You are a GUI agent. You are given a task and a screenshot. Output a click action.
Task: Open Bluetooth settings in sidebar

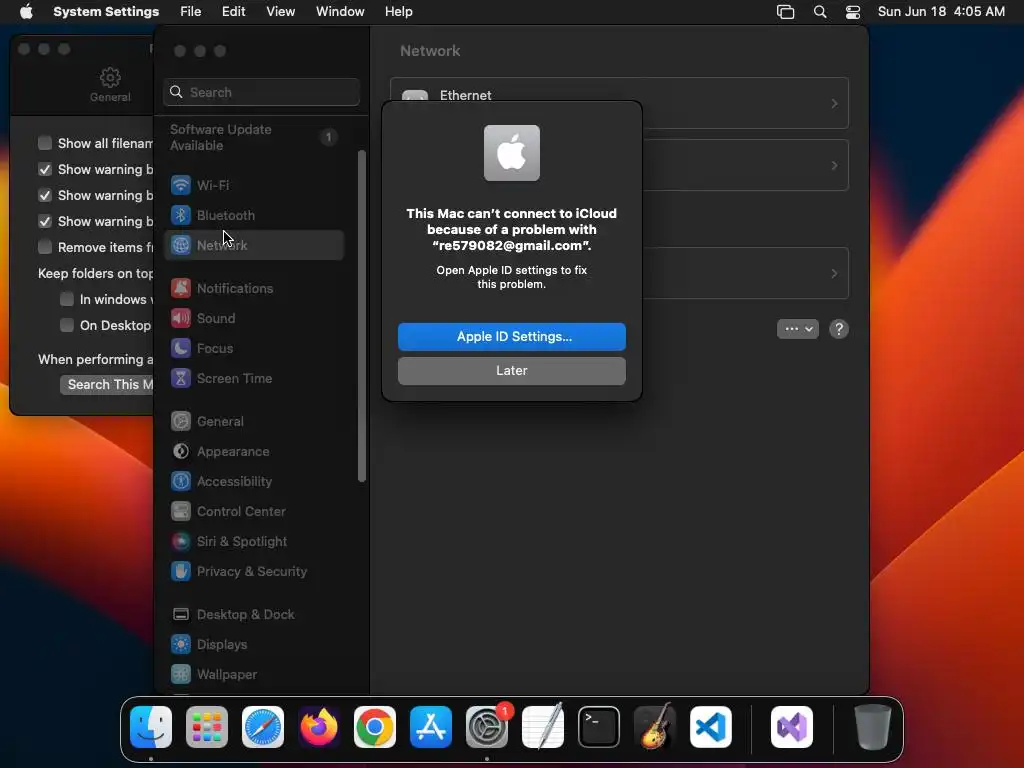point(253,216)
